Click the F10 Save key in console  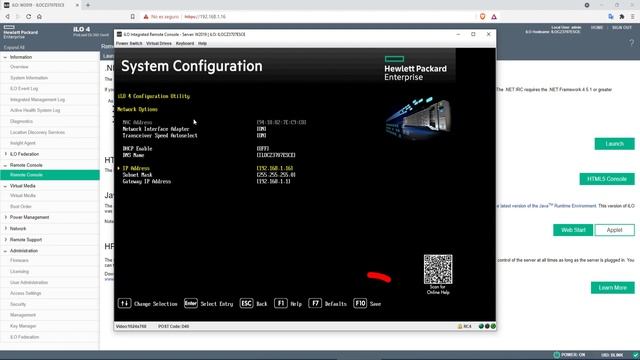pos(360,303)
